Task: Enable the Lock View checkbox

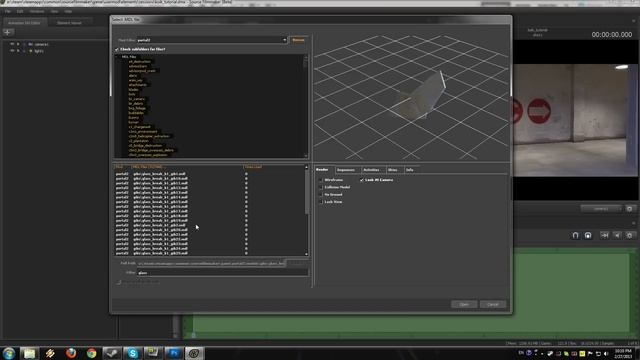Action: (x=321, y=202)
